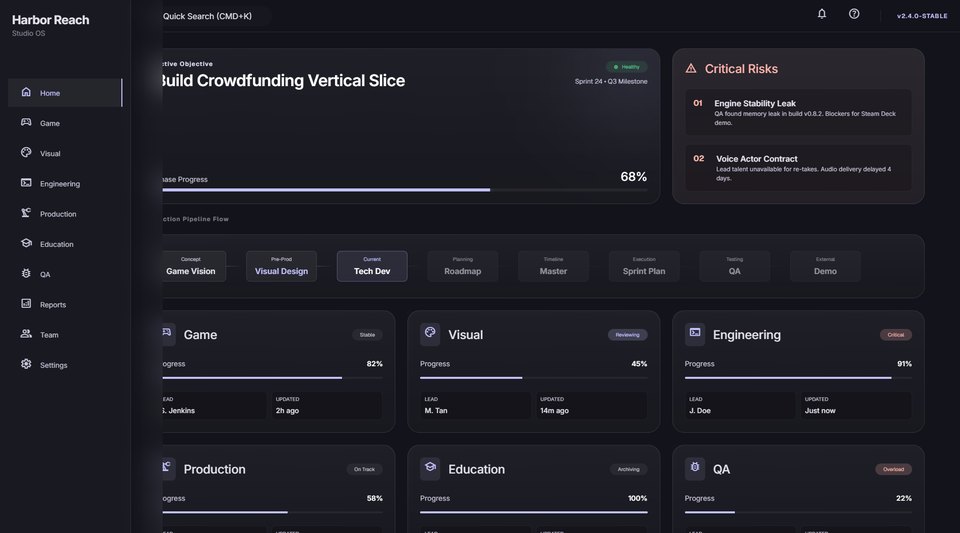The height and width of the screenshot is (533, 960).
Task: Click the Education graduation cap sidebar icon
Action: (x=26, y=243)
